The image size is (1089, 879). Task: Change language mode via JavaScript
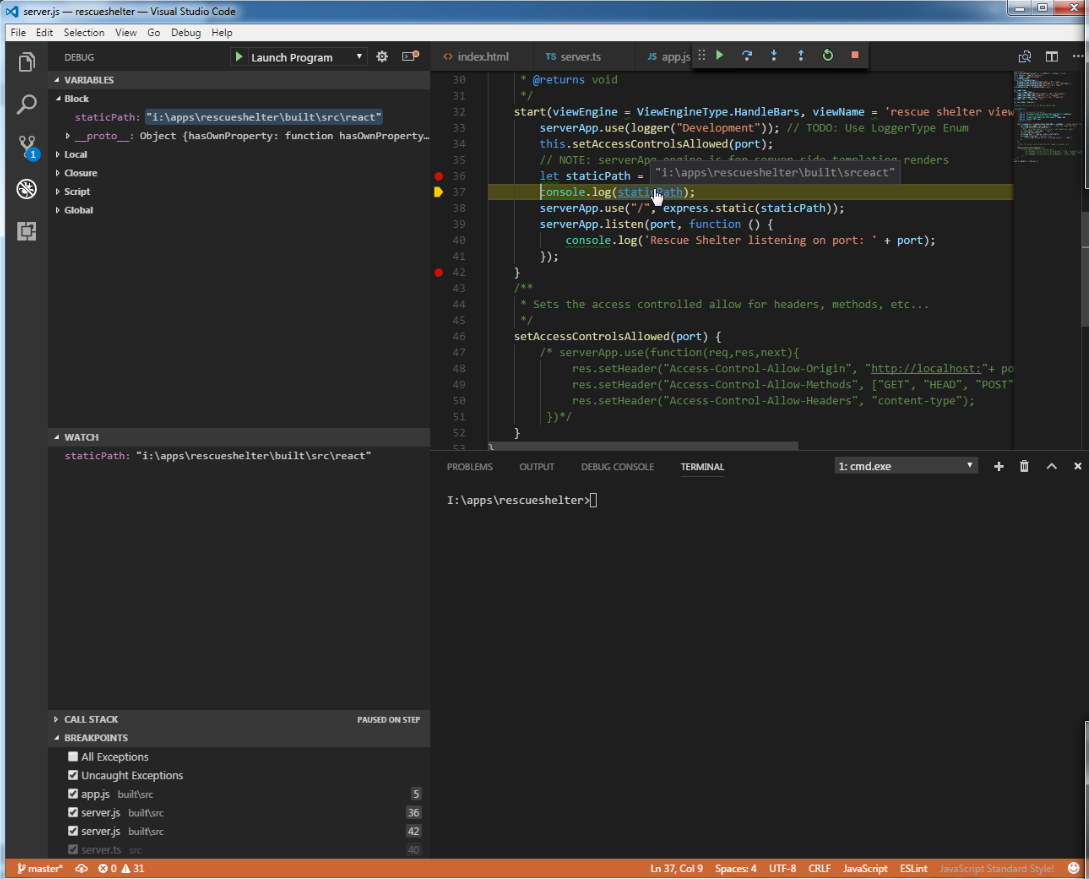pyautogui.click(x=865, y=869)
